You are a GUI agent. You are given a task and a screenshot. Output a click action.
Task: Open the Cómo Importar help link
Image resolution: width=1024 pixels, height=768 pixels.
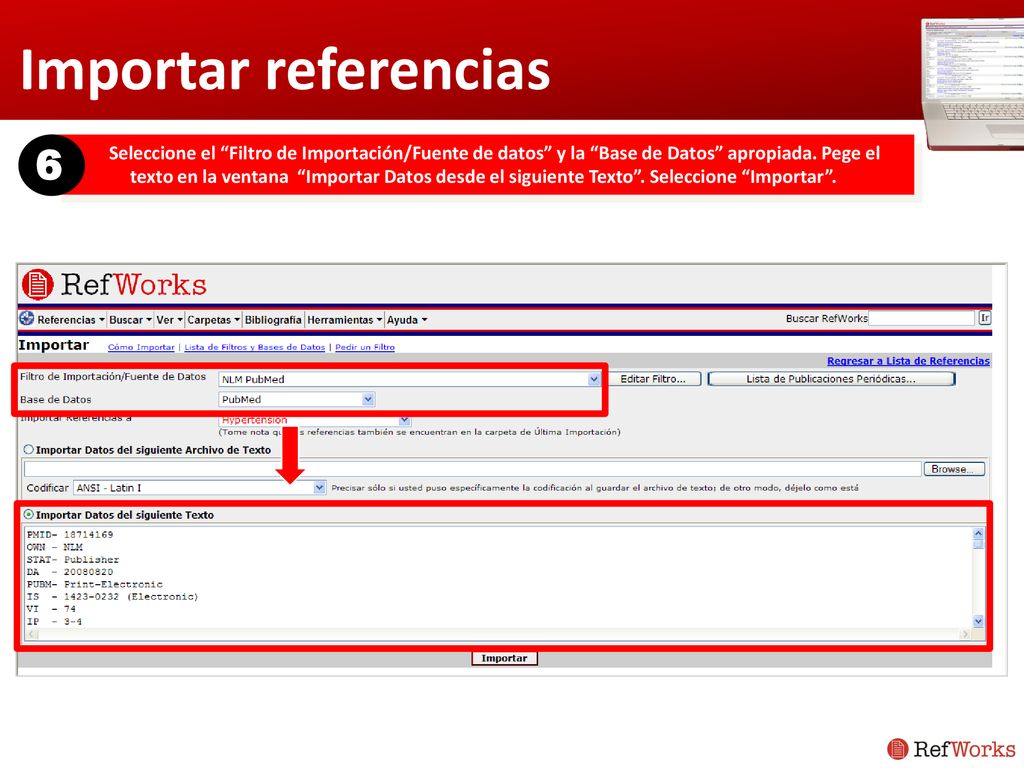pos(141,347)
